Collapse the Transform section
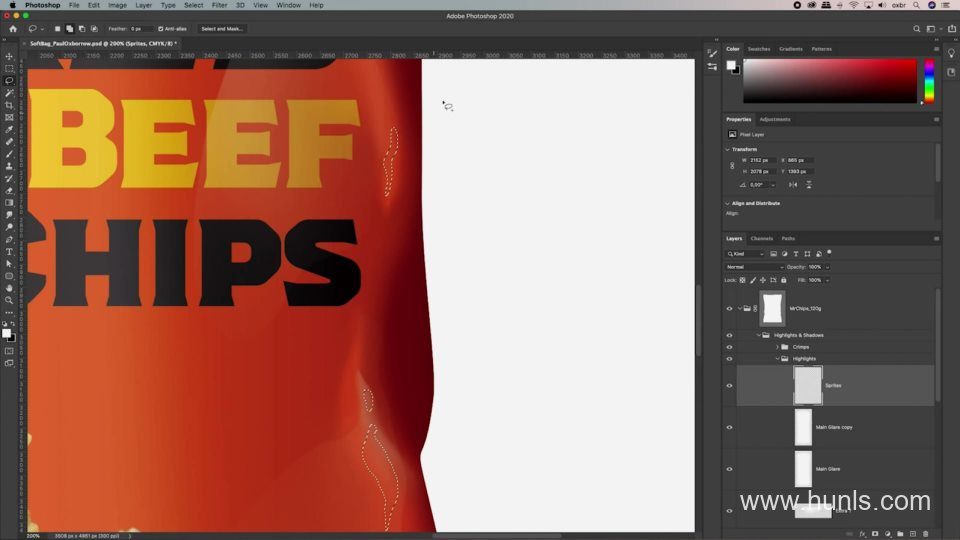Viewport: 960px width, 540px height. [727, 149]
